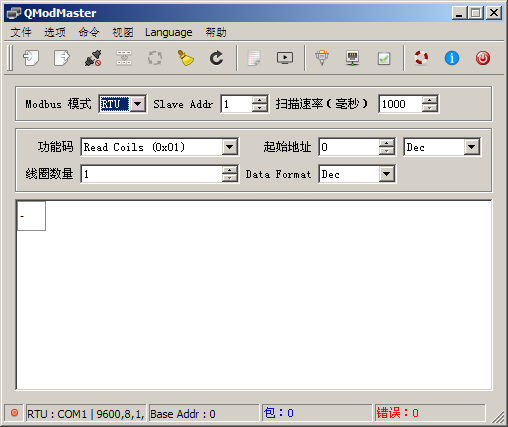Increase the 扫描速率 spinner value
The image size is (508, 427).
pos(429,100)
